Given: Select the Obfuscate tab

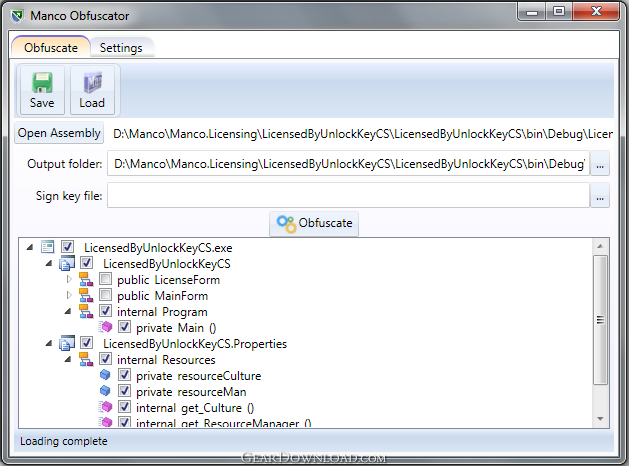Looking at the screenshot, I should (51, 47).
